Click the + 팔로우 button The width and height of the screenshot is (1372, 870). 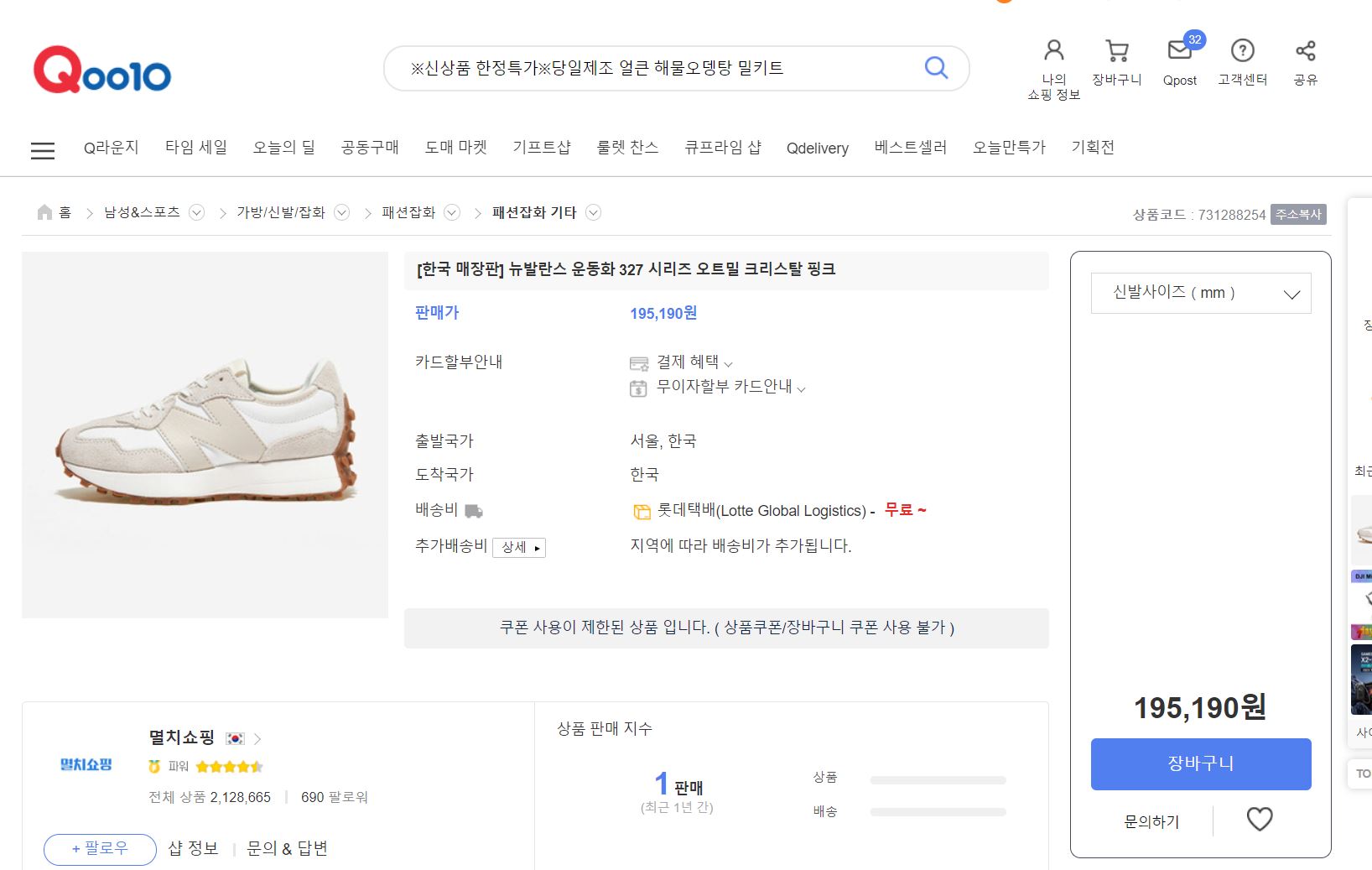coord(100,849)
